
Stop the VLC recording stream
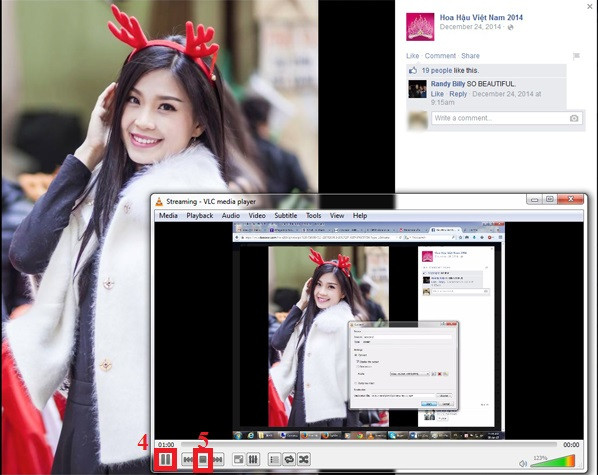tap(203, 460)
